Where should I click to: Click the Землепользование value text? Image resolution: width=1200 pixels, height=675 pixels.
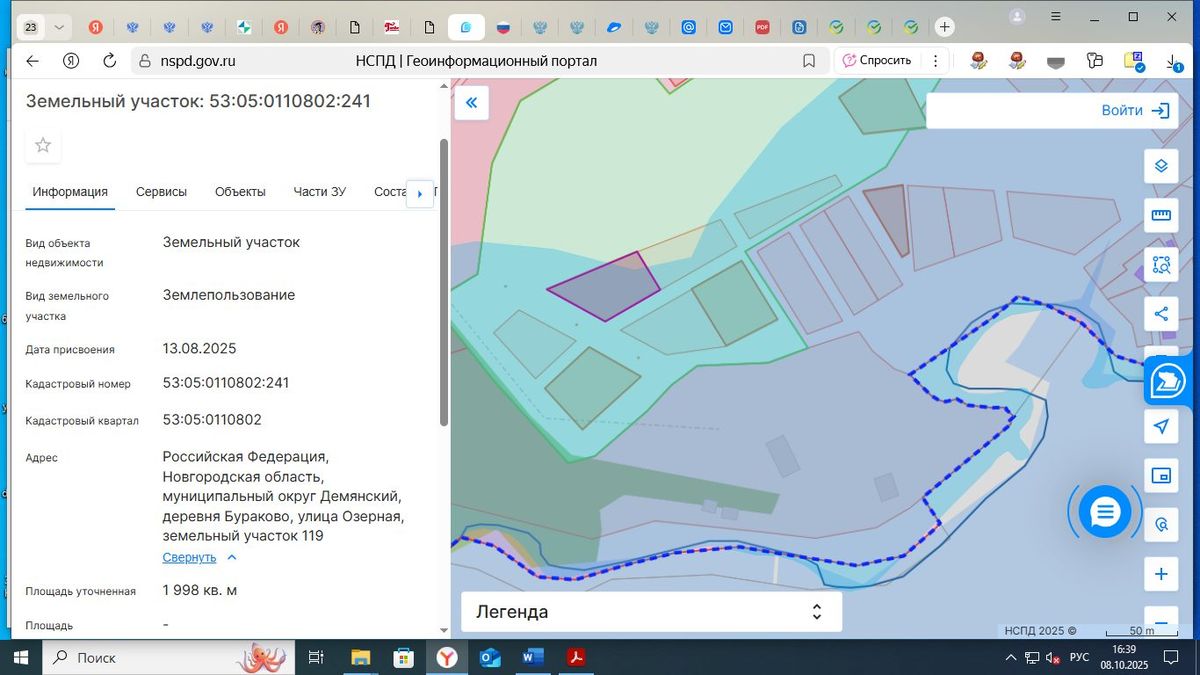click(229, 295)
